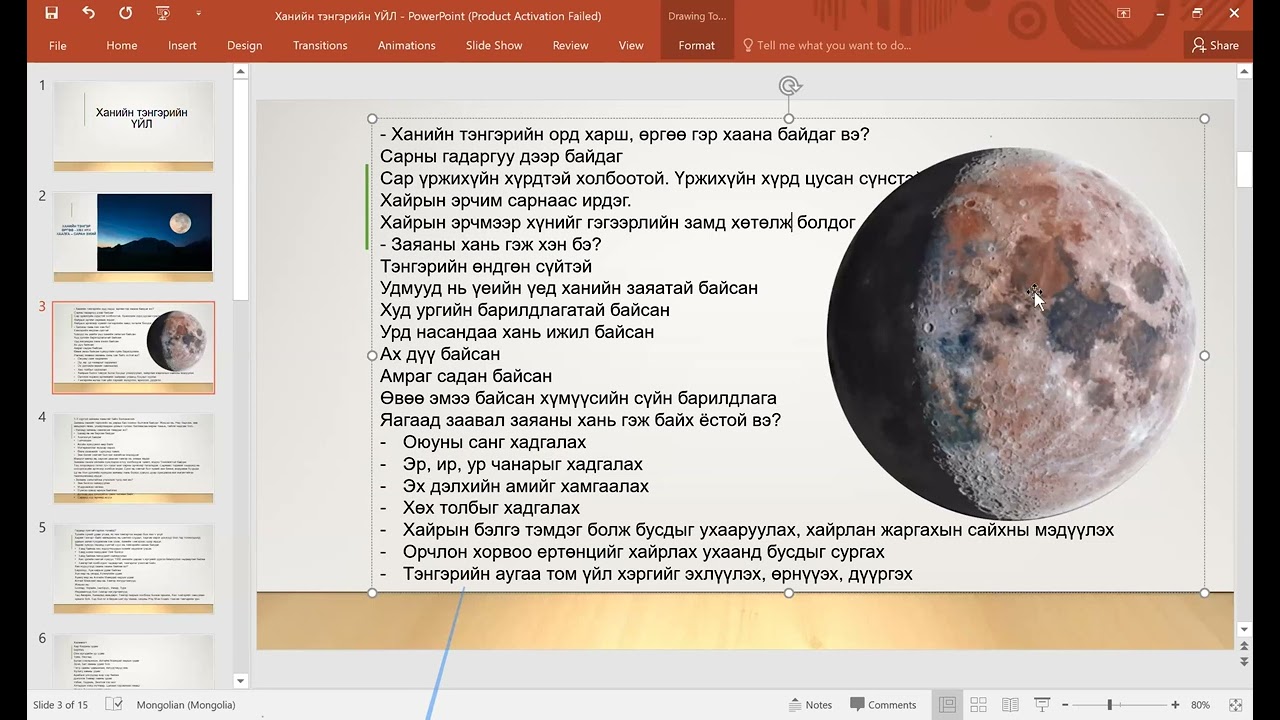Toggle the Notes pane
The image size is (1280, 720).
pos(811,705)
